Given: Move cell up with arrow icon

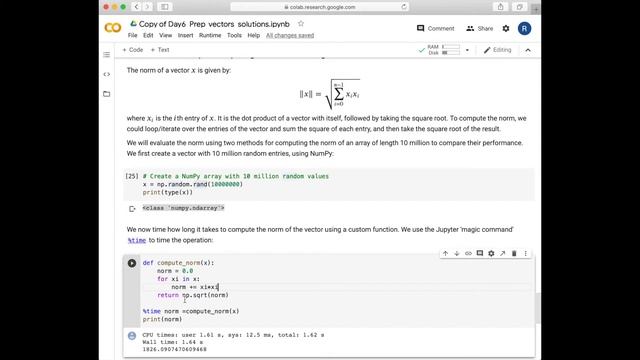Looking at the screenshot, I should click(445, 253).
